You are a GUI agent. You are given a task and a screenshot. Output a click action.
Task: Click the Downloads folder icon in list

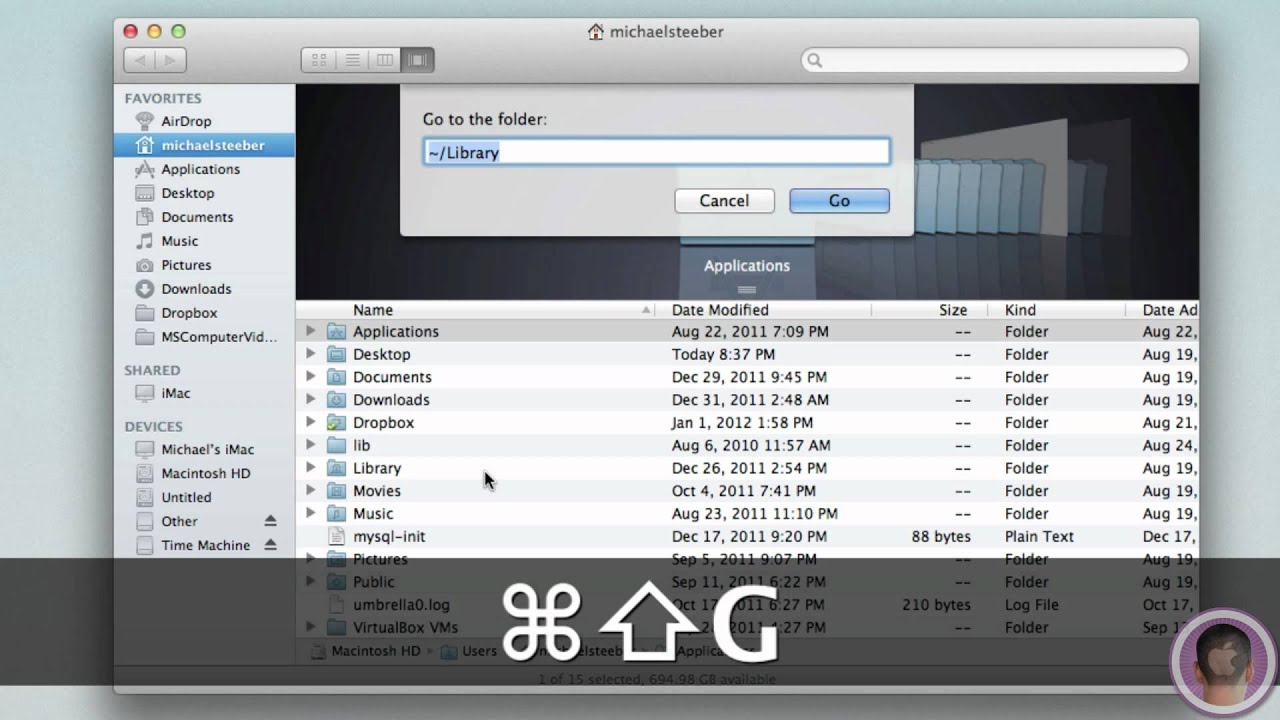click(x=336, y=400)
